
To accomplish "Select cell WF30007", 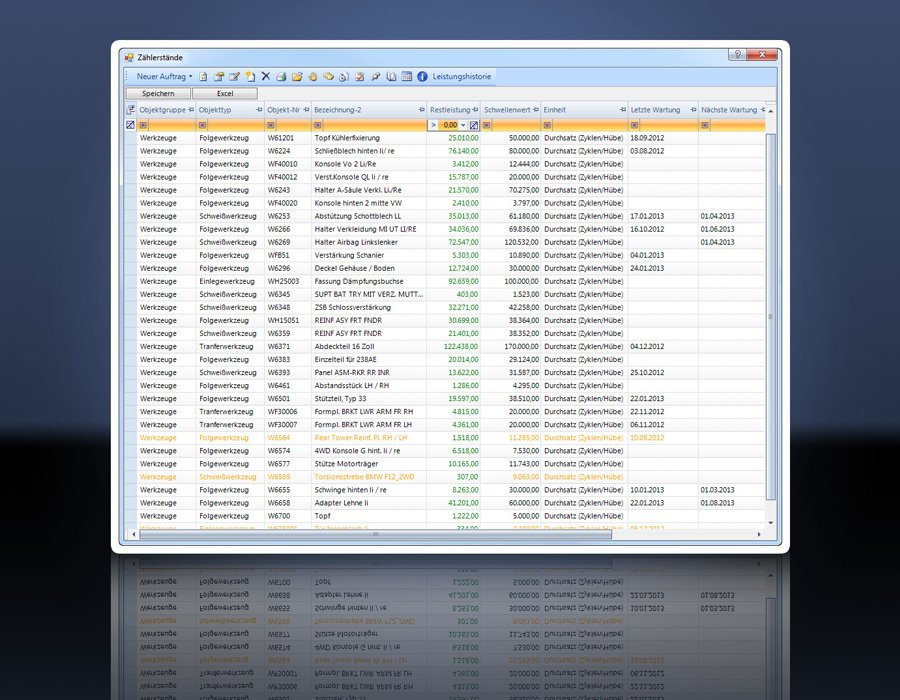I will [288, 425].
